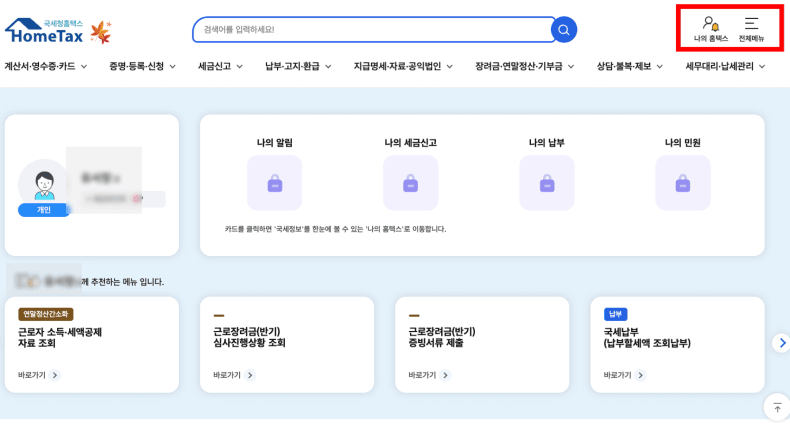Open the 세금신고 menu
This screenshot has height=427, width=790.
[x=214, y=66]
